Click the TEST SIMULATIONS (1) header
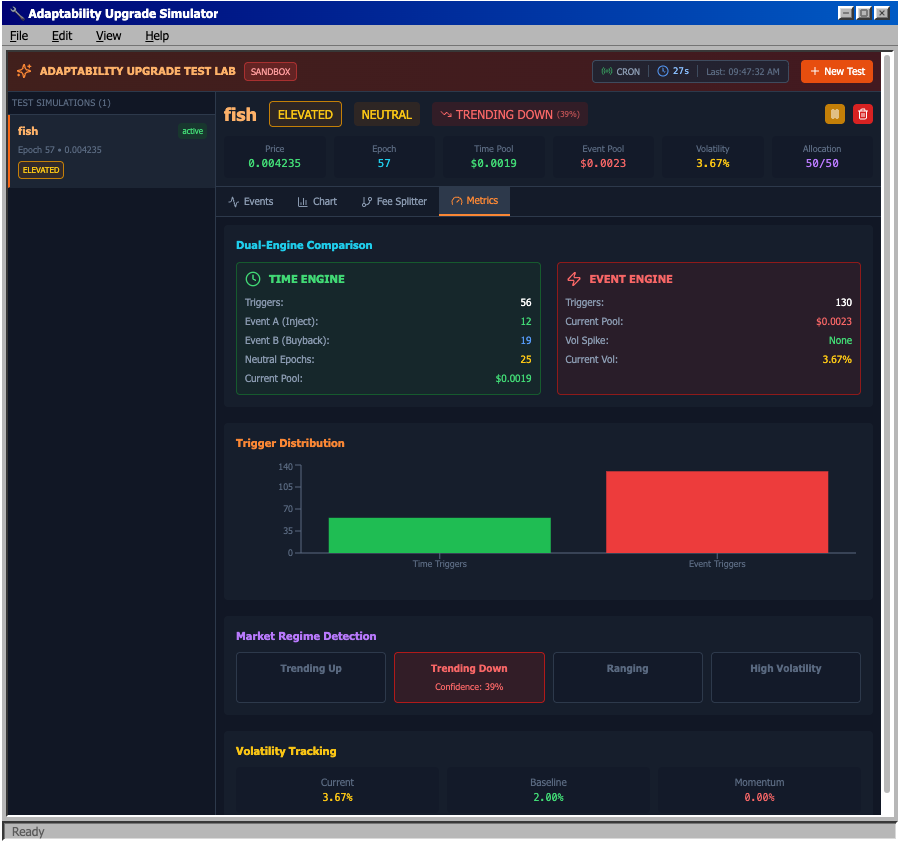This screenshot has height=841, width=898. tap(61, 103)
